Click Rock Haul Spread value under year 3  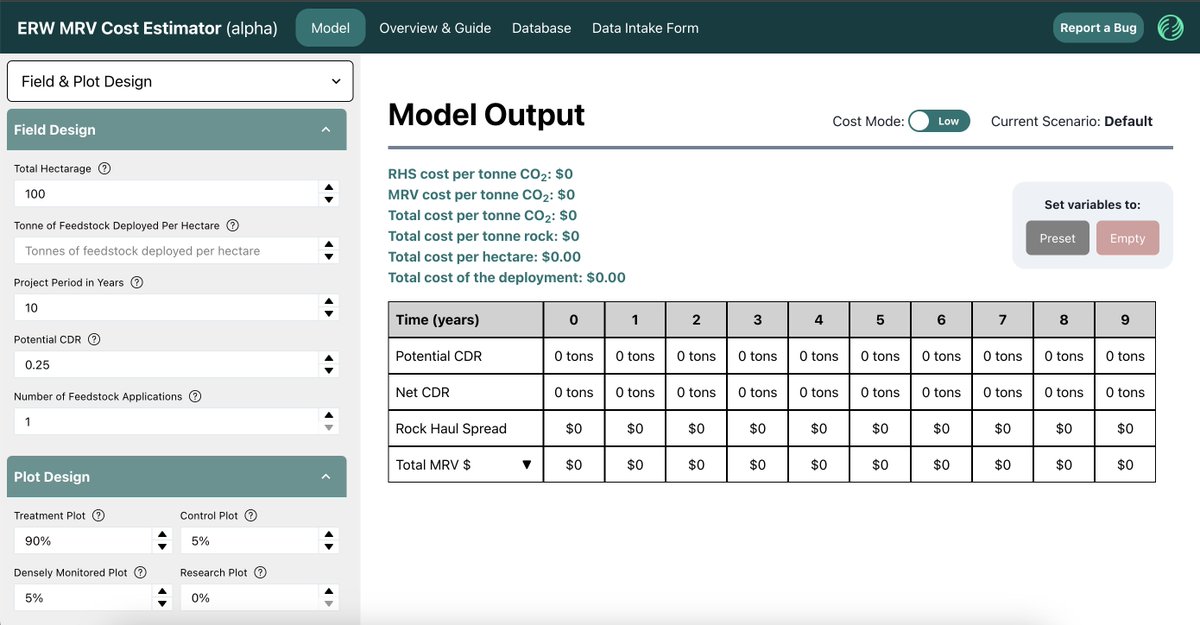(x=758, y=428)
